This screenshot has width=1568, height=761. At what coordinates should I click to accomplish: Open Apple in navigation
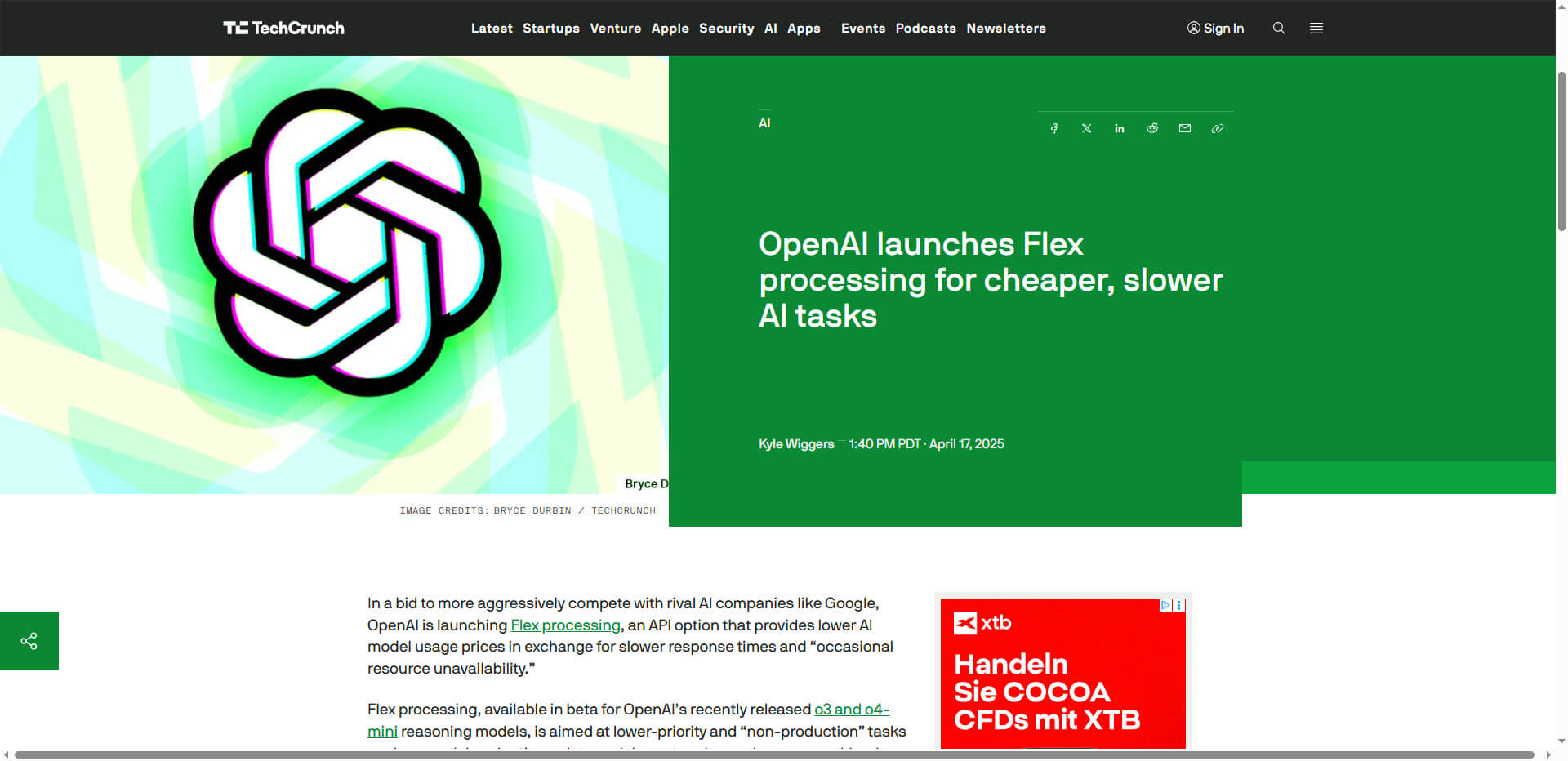click(670, 28)
